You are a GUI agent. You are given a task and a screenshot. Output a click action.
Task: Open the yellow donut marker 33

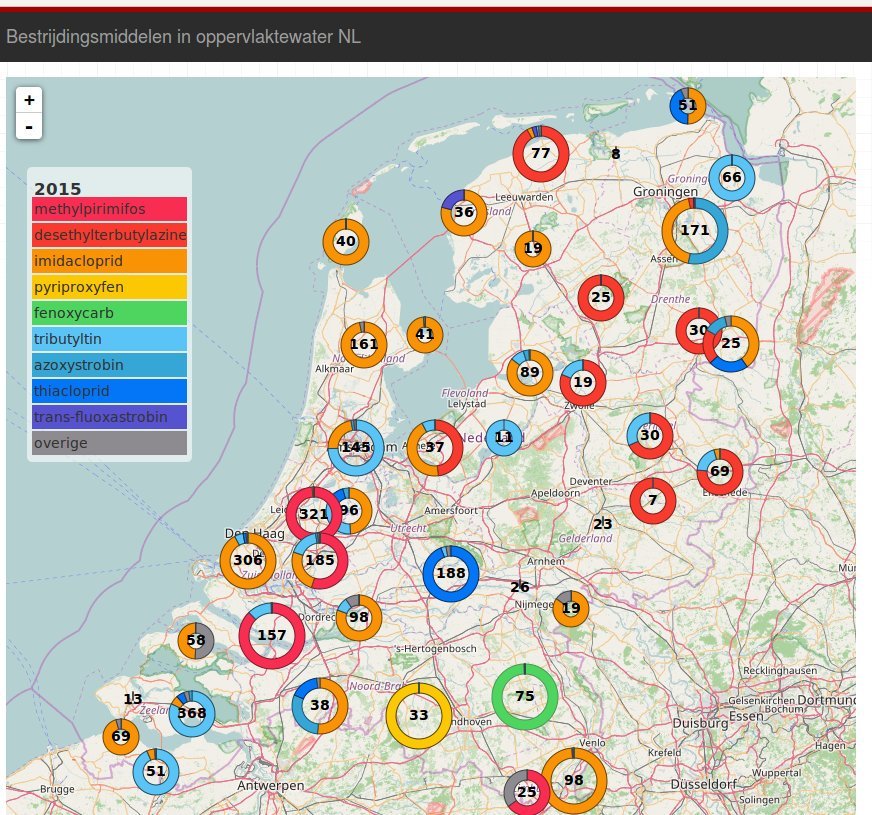[x=418, y=715]
